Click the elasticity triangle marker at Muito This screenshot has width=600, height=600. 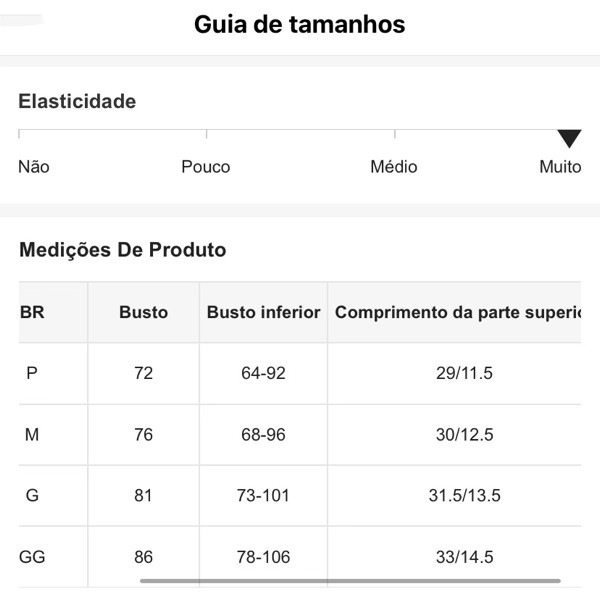(x=569, y=139)
